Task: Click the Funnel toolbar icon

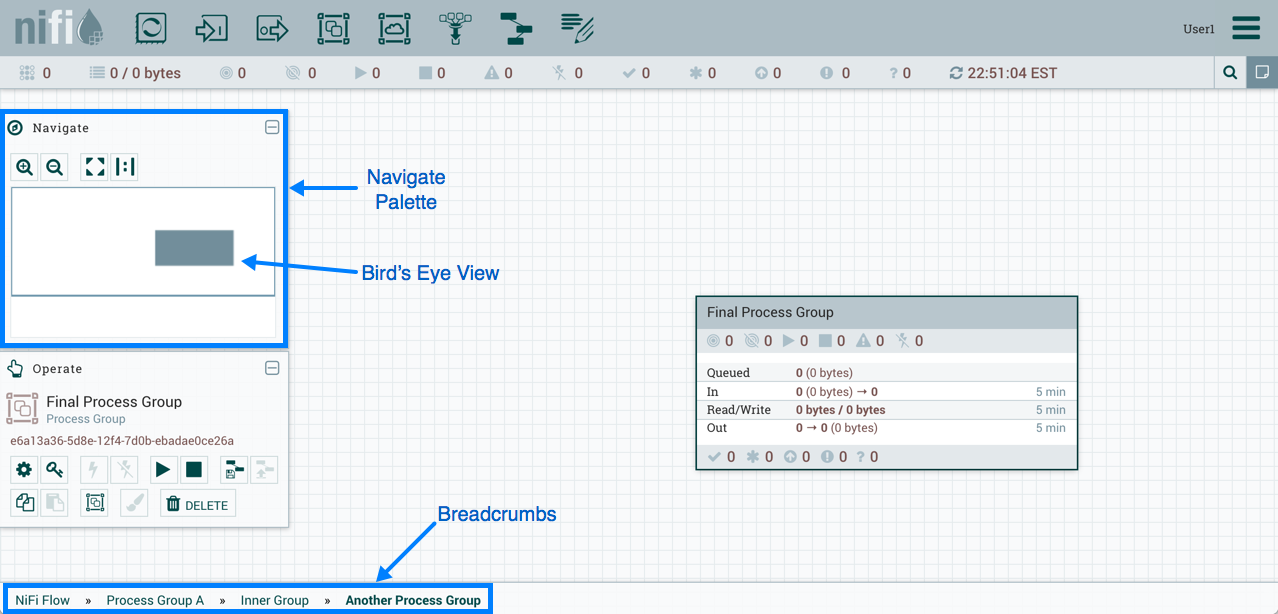Action: click(x=456, y=28)
